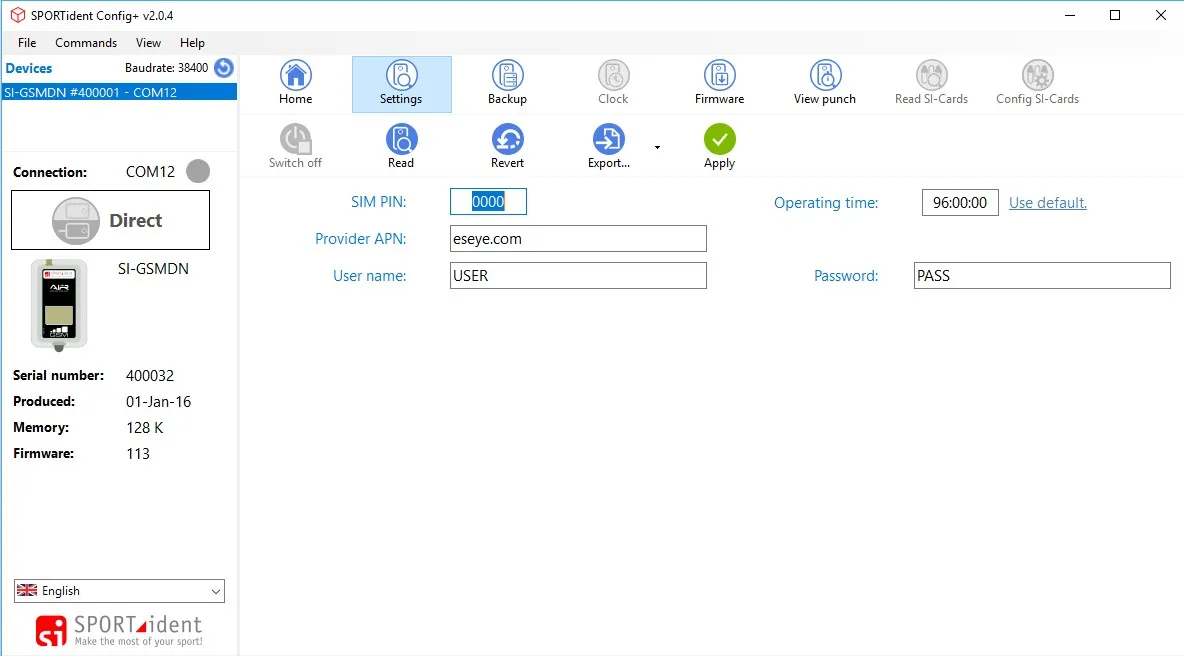The height and width of the screenshot is (656, 1184).
Task: Open the View punch tool
Action: [x=825, y=84]
